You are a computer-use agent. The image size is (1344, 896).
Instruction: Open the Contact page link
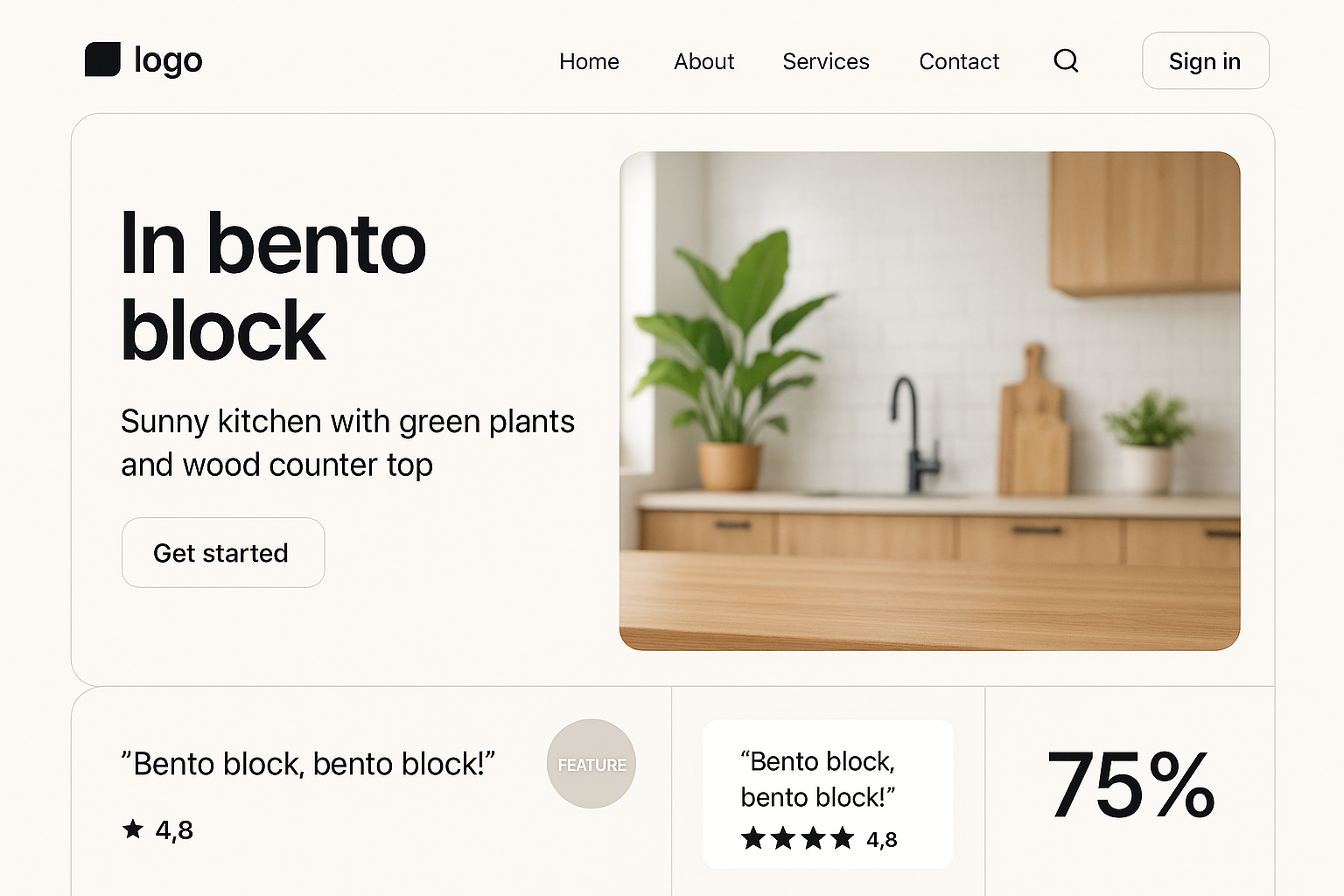click(958, 61)
